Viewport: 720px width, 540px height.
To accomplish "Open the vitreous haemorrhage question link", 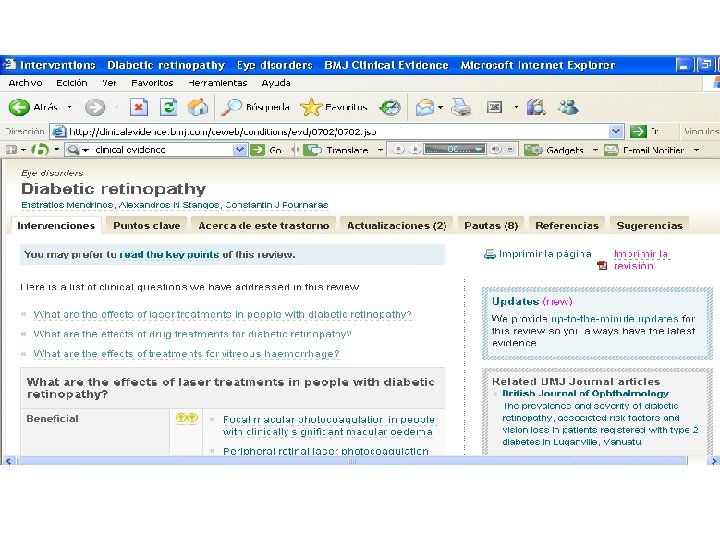I will (x=186, y=354).
